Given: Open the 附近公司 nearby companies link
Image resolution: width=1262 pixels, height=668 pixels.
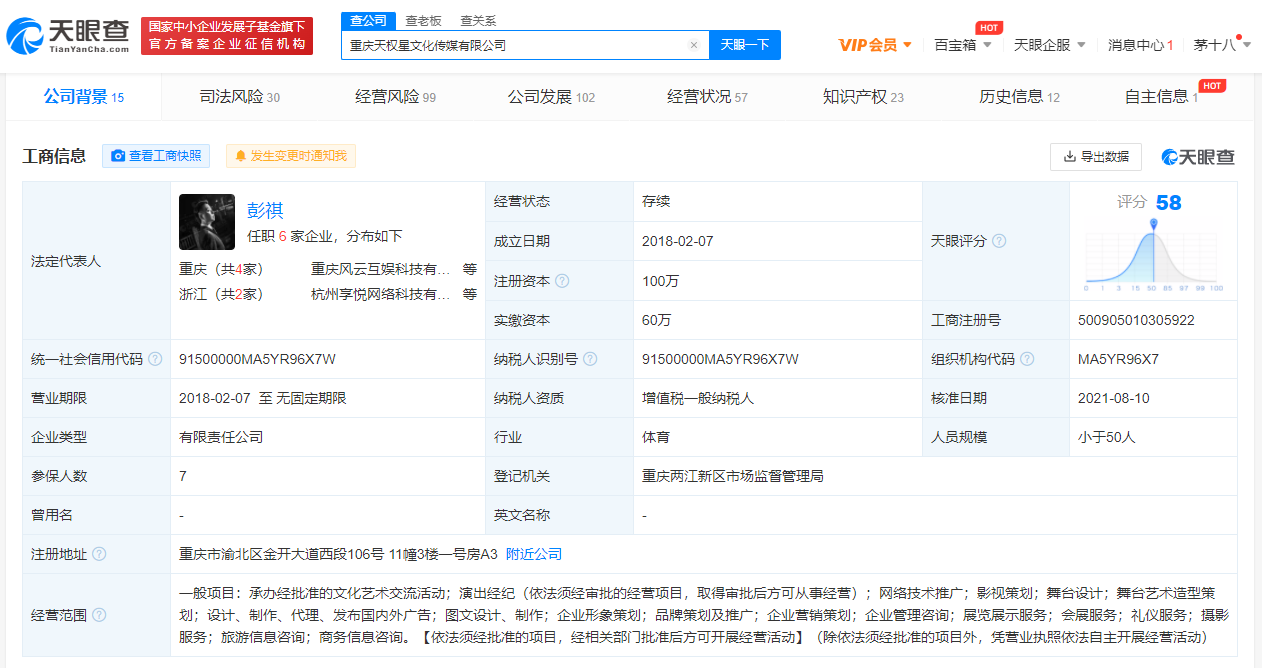Looking at the screenshot, I should [x=534, y=554].
